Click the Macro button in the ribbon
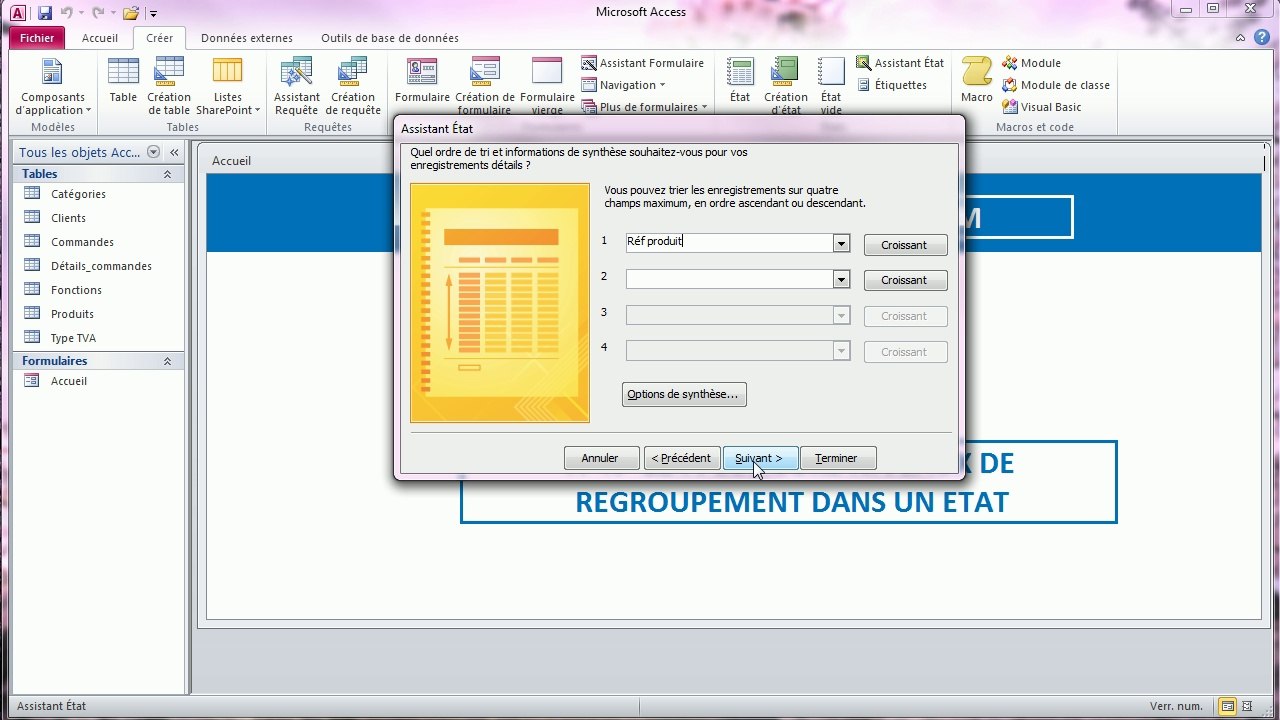Screen dimensions: 1280x720 pyautogui.click(x=977, y=81)
